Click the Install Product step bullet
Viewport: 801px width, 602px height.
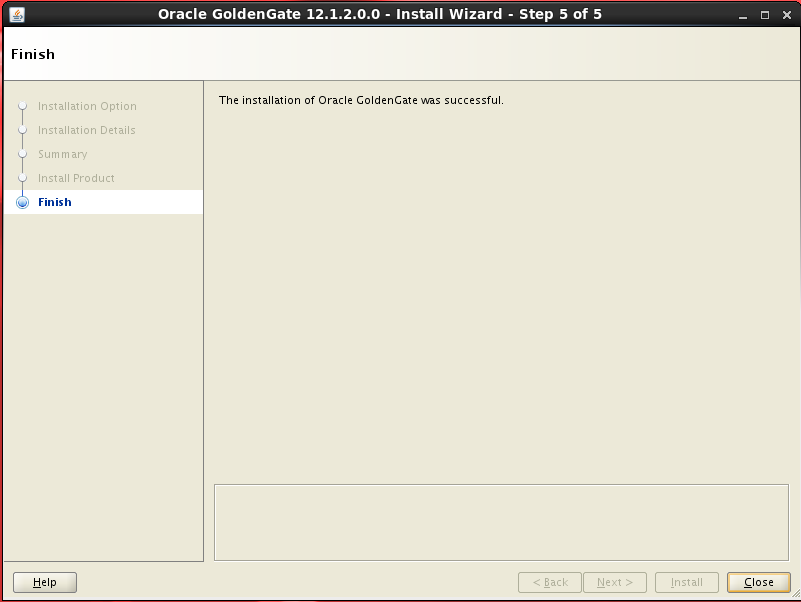pyautogui.click(x=22, y=178)
